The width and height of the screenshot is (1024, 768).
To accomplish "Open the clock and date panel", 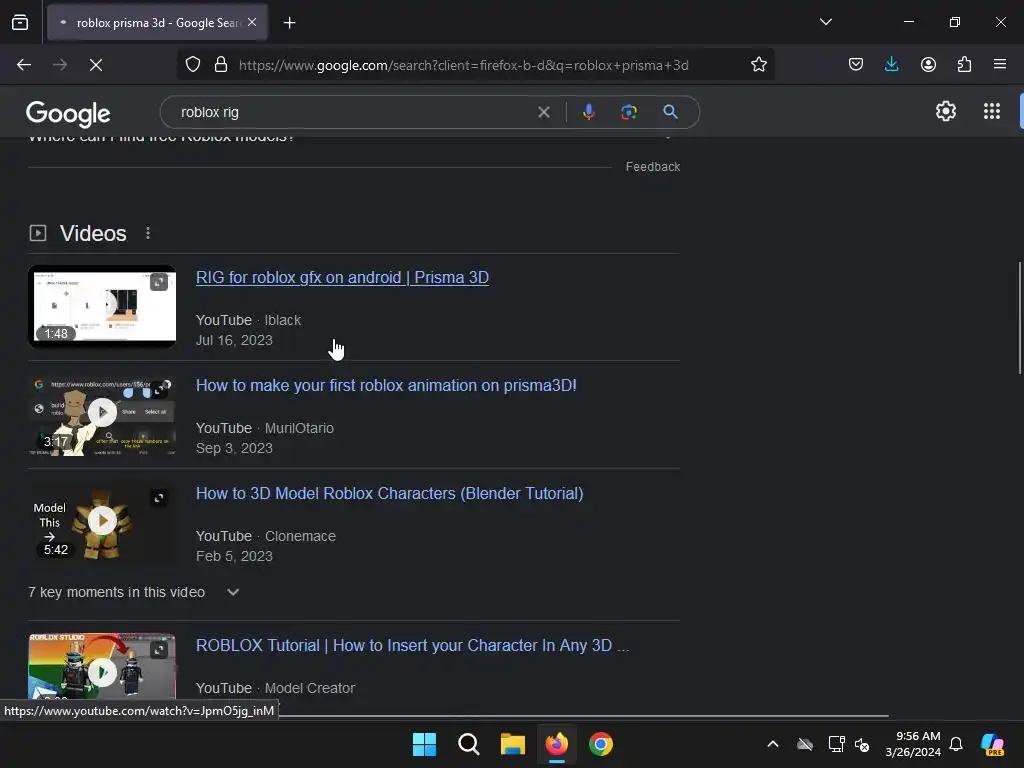I will point(913,744).
